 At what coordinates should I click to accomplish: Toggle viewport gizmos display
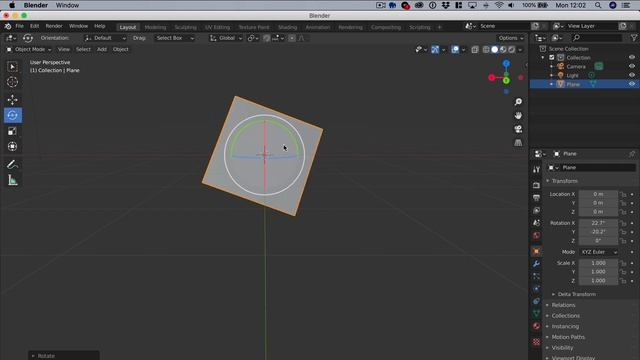[x=435, y=50]
